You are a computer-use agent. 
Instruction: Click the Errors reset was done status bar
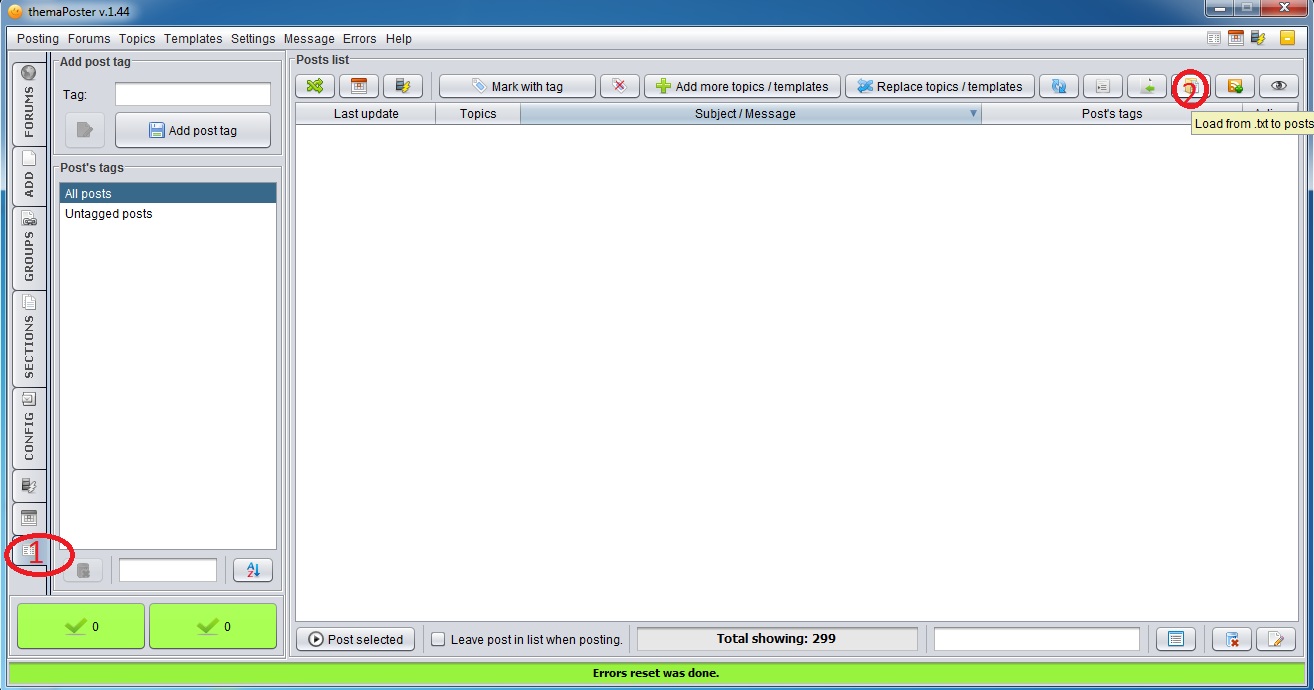coord(656,673)
